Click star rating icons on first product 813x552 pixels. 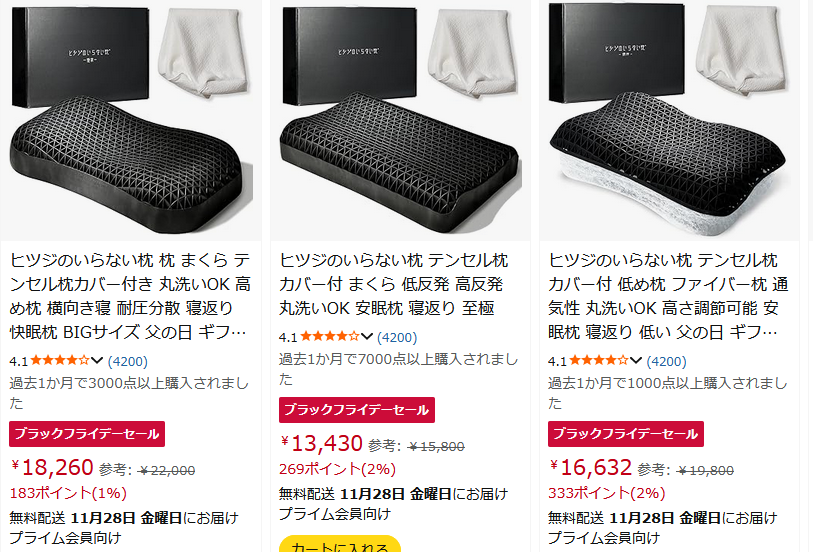point(60,360)
